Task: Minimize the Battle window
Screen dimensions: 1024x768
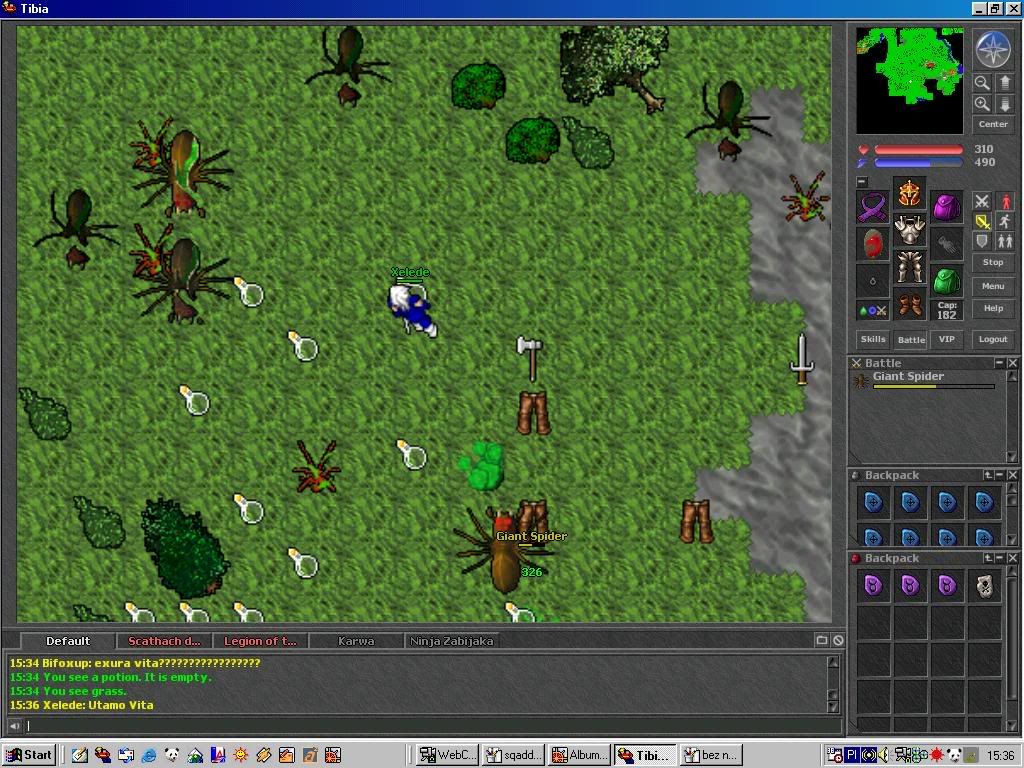Action: [x=999, y=362]
